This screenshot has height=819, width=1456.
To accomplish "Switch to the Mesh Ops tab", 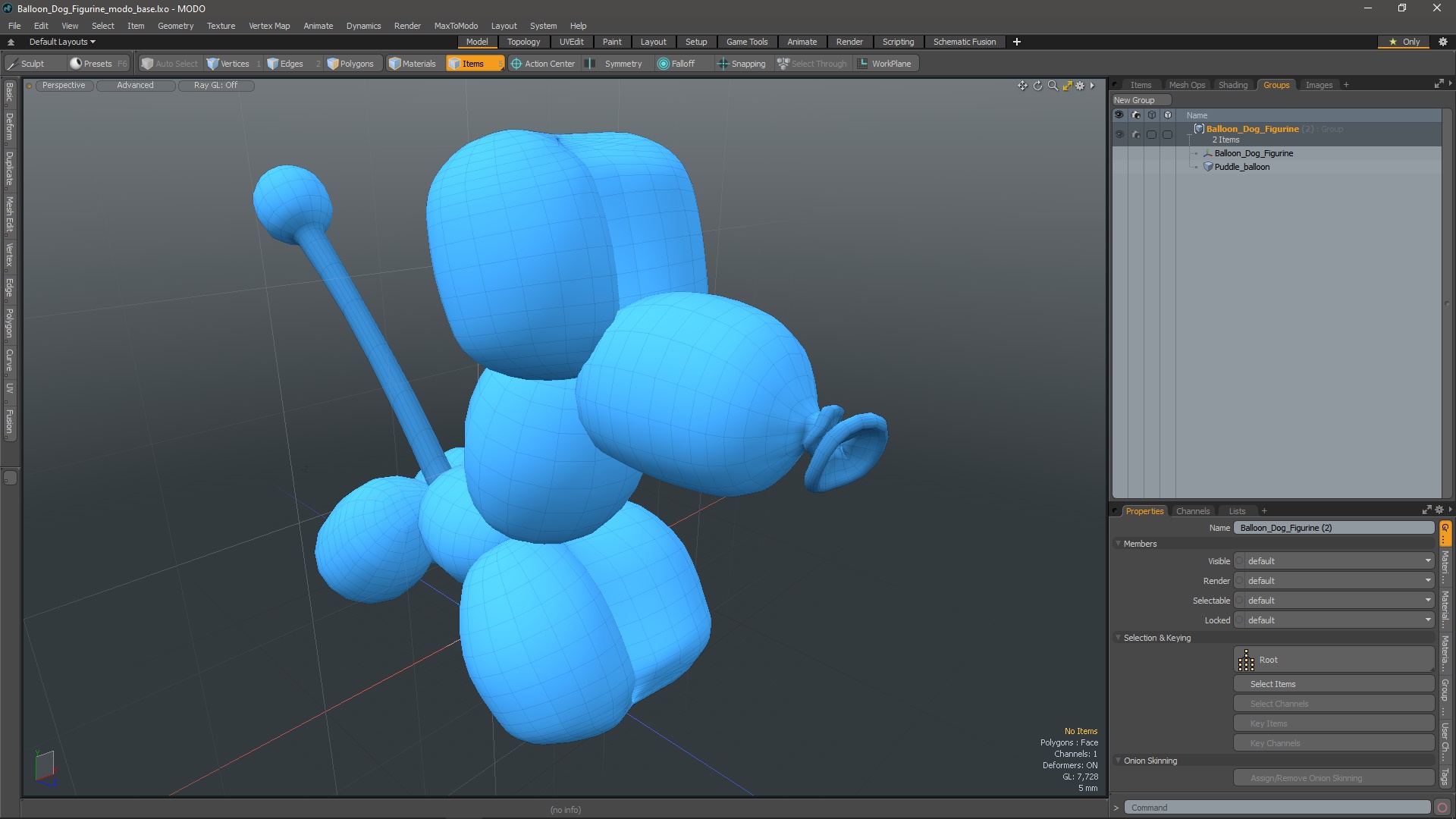I will (1187, 85).
